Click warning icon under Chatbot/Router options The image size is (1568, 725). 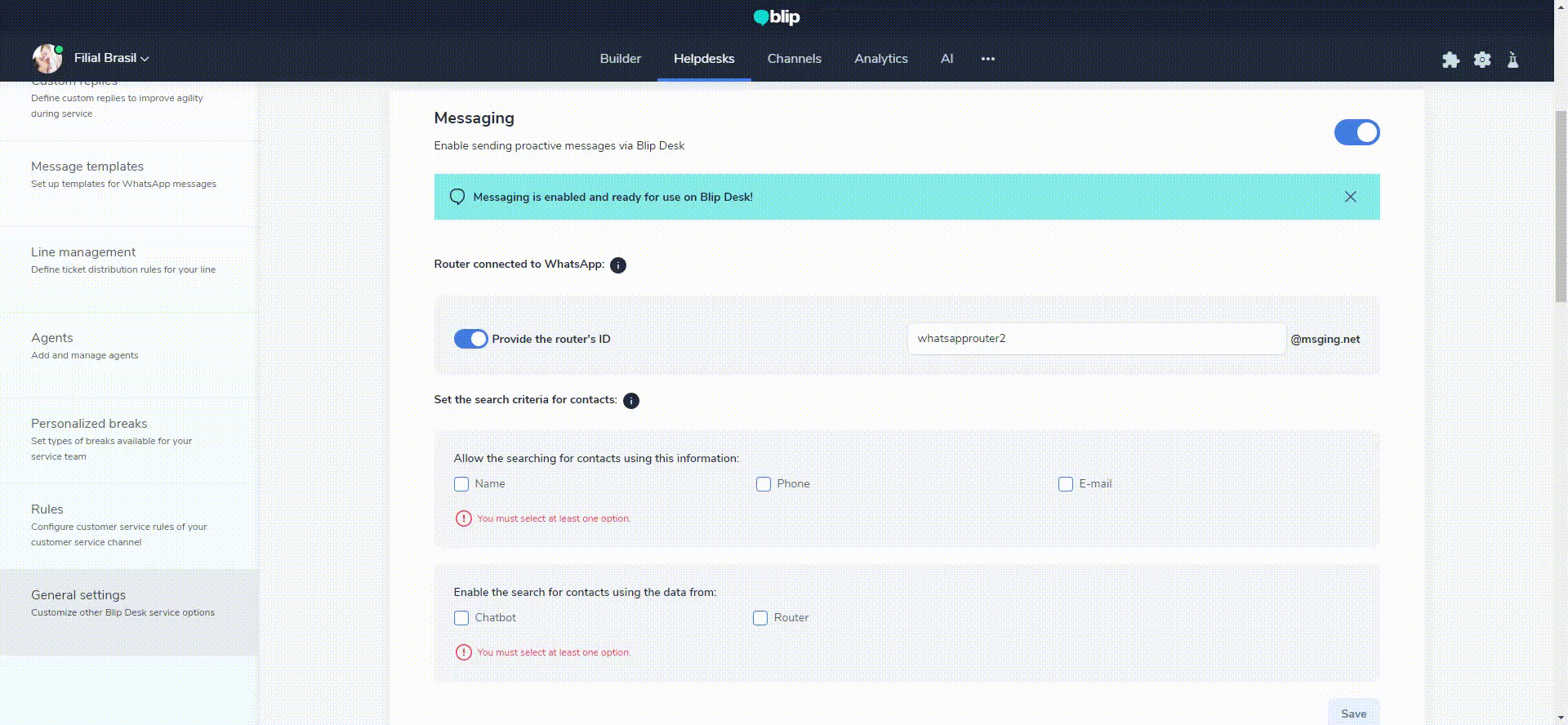[x=463, y=652]
